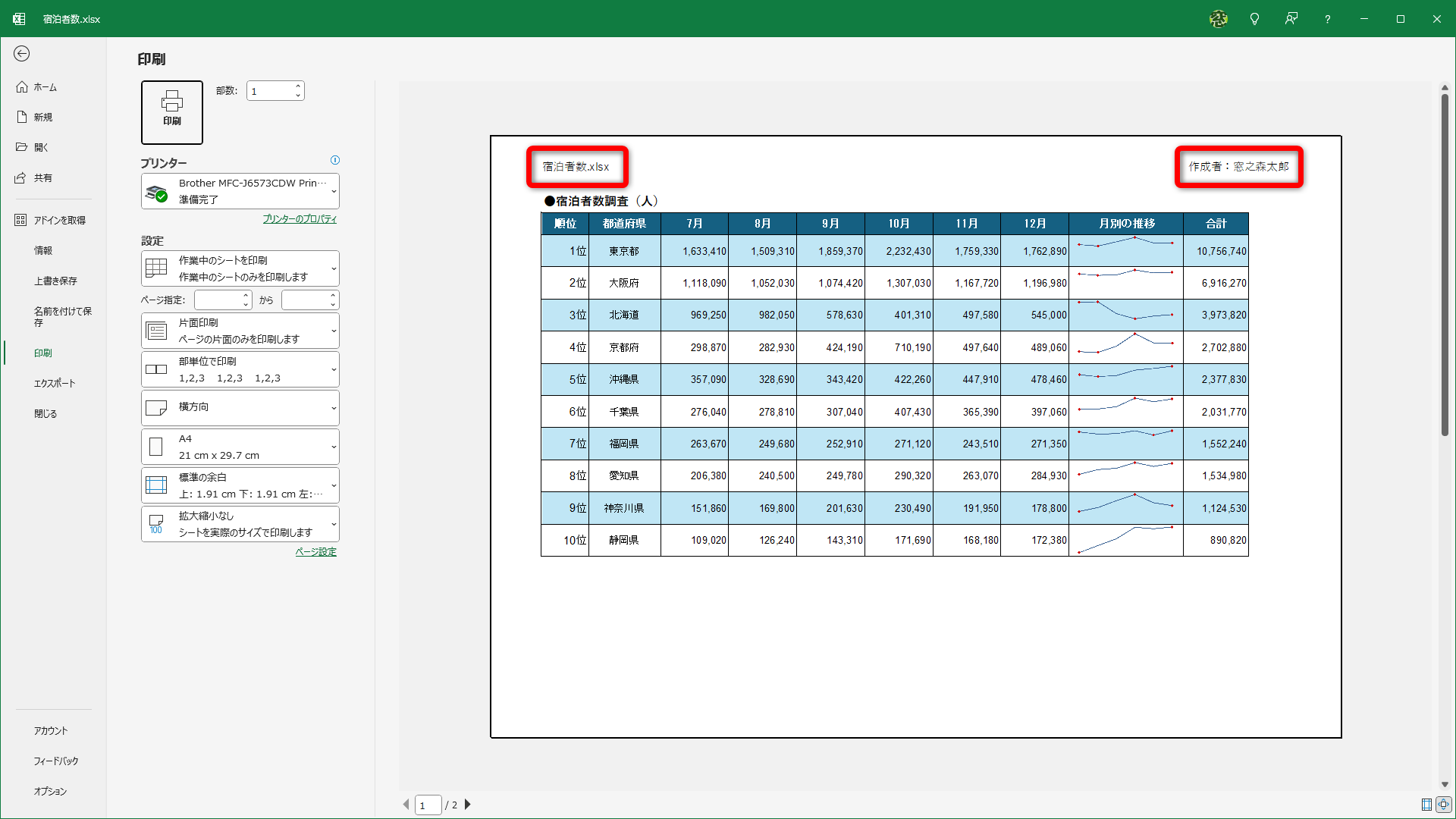Expand the landscape orientation dropdown
This screenshot has width=1456, height=819.
[240, 407]
